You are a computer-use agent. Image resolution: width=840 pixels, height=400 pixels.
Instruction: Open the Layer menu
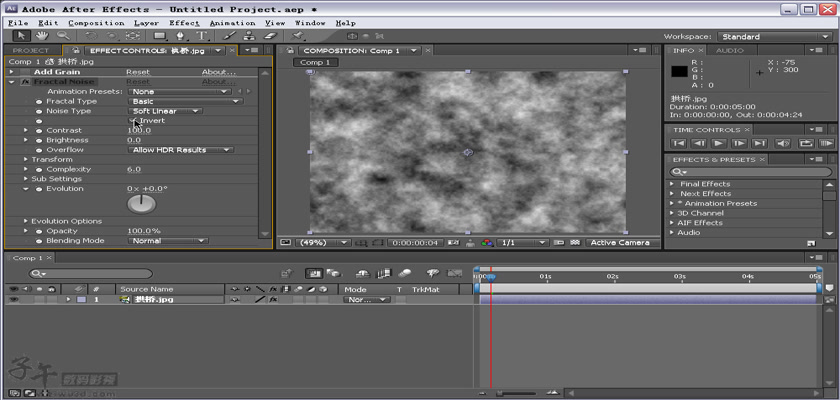[146, 23]
